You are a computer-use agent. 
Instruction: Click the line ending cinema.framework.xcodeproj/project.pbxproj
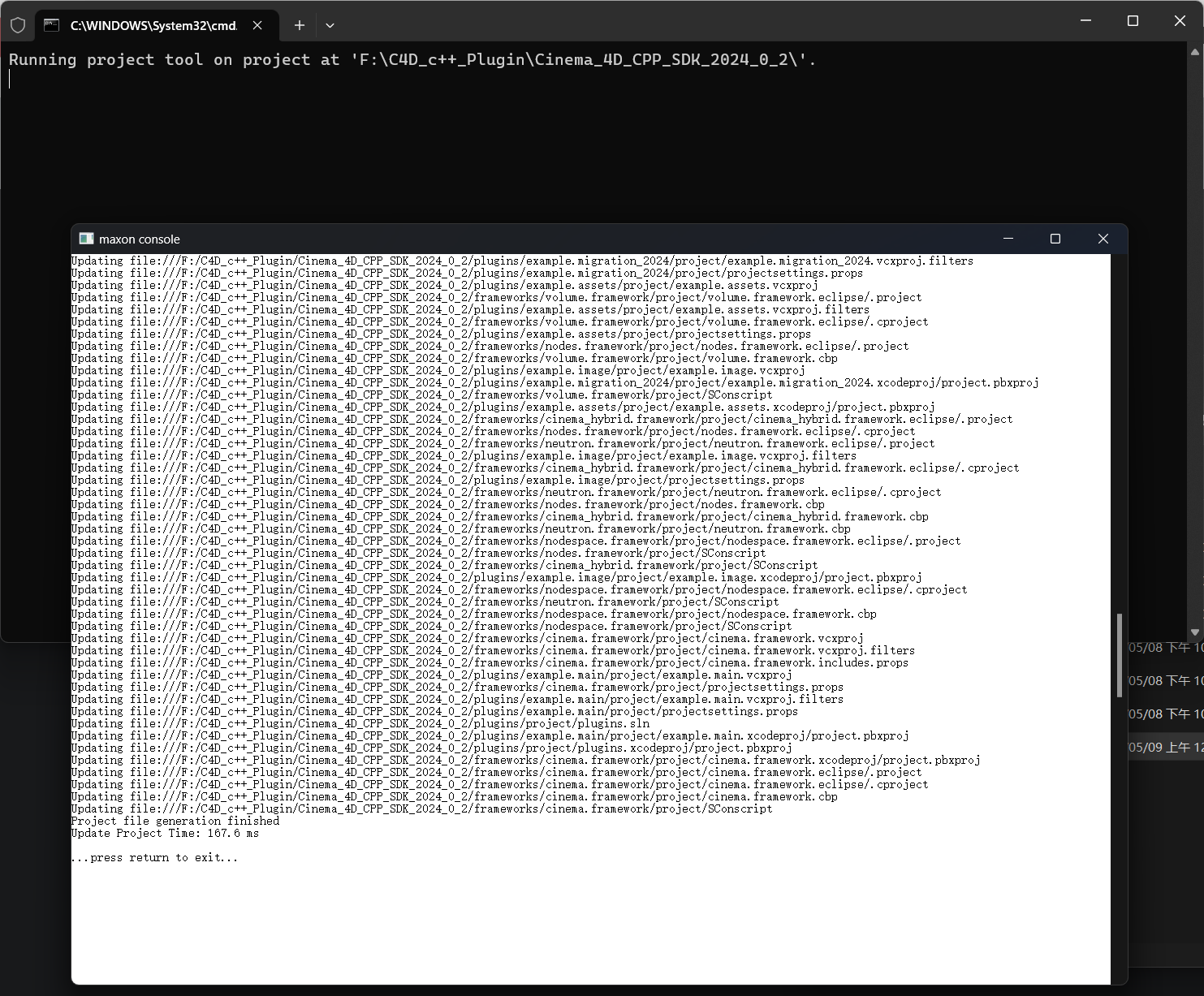pos(526,760)
